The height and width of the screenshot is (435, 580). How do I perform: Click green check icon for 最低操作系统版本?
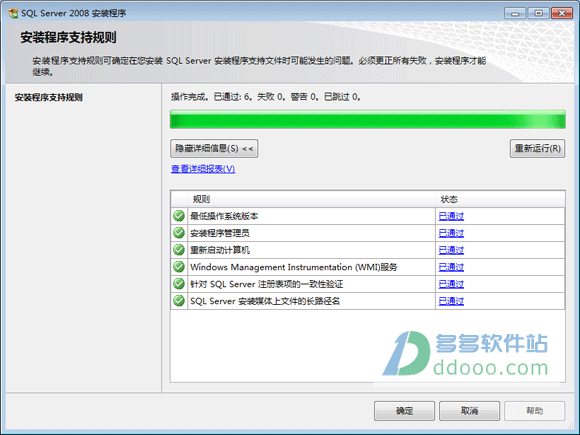coord(179,216)
